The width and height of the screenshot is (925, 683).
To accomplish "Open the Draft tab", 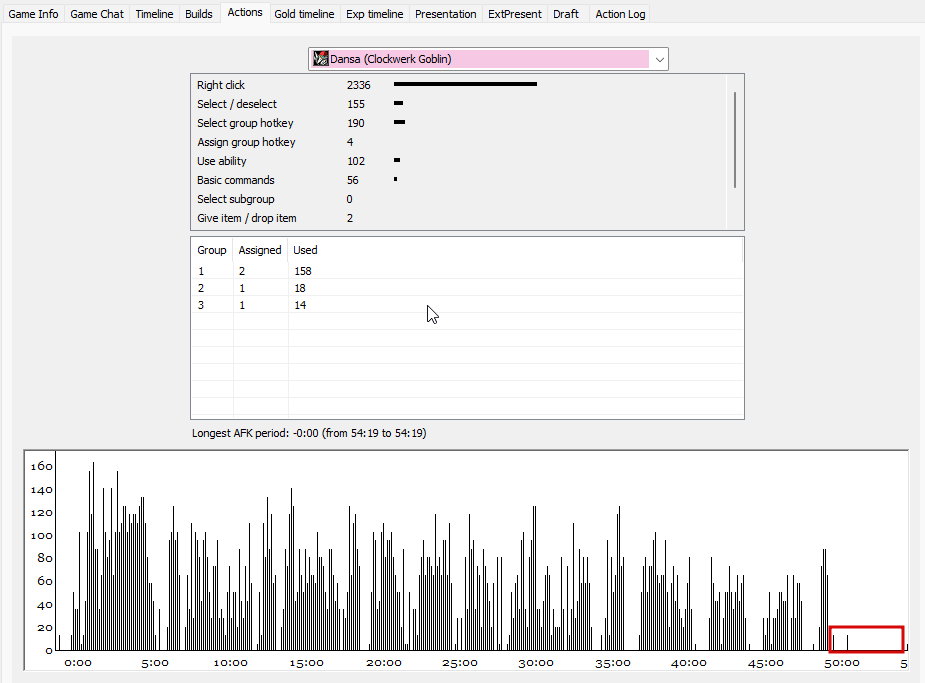I will pos(566,14).
